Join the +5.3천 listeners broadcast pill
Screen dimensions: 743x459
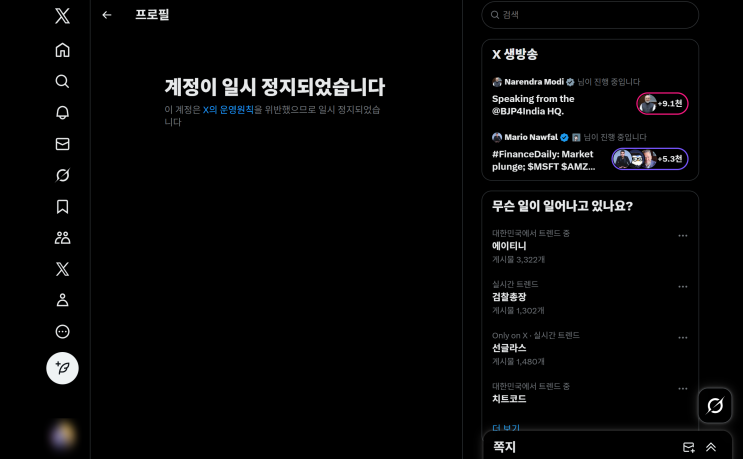(x=650, y=159)
